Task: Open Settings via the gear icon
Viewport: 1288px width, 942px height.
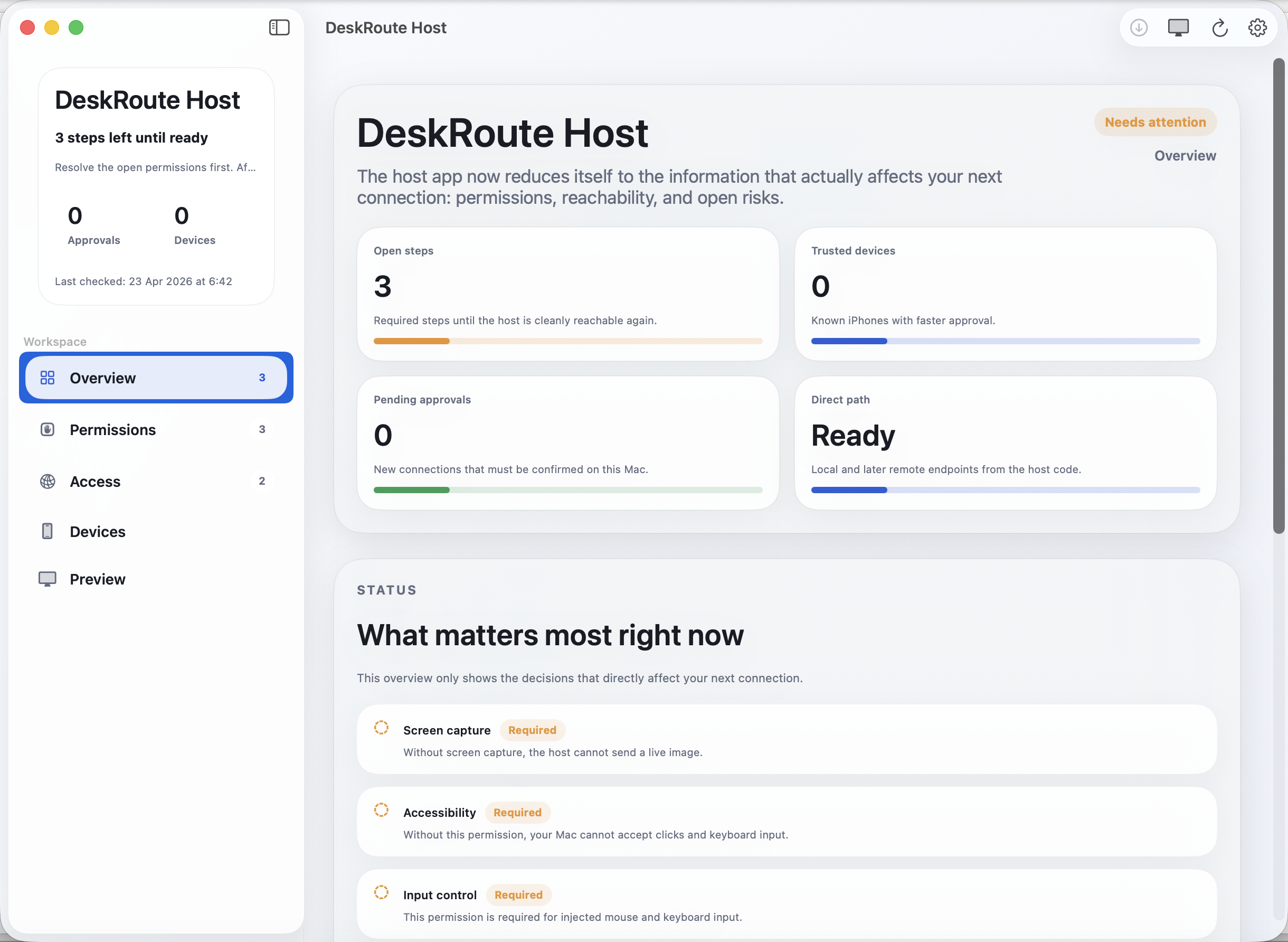Action: [1257, 27]
